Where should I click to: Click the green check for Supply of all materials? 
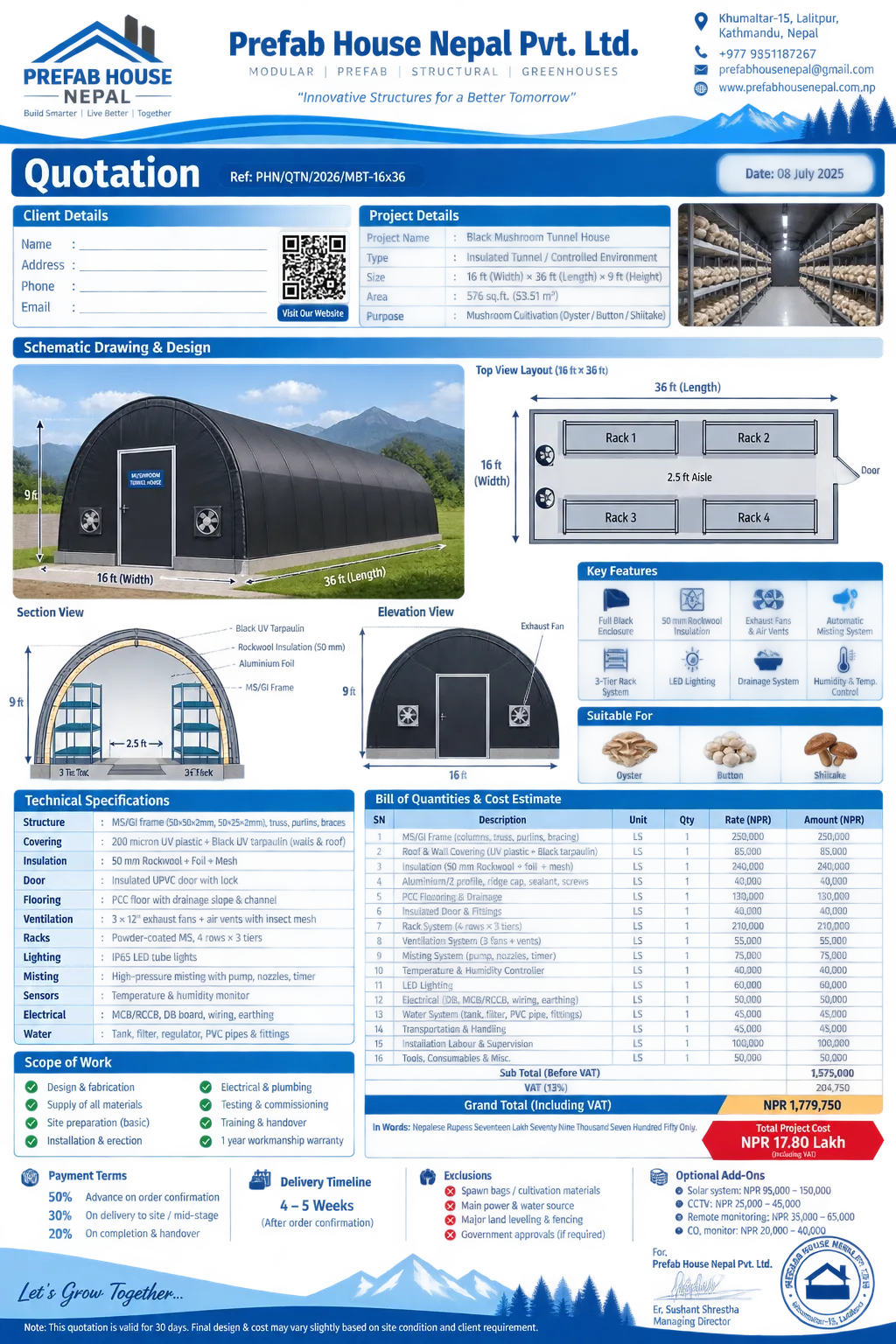pos(31,1105)
